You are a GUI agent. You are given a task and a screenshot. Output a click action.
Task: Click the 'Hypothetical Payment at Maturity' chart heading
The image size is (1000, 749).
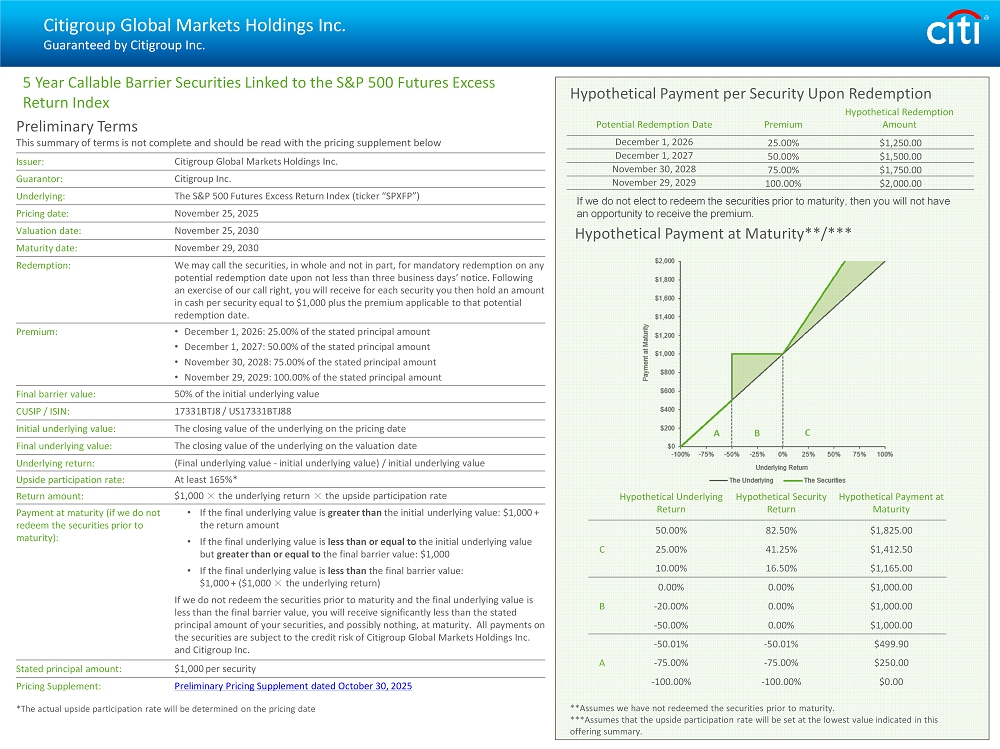[713, 235]
